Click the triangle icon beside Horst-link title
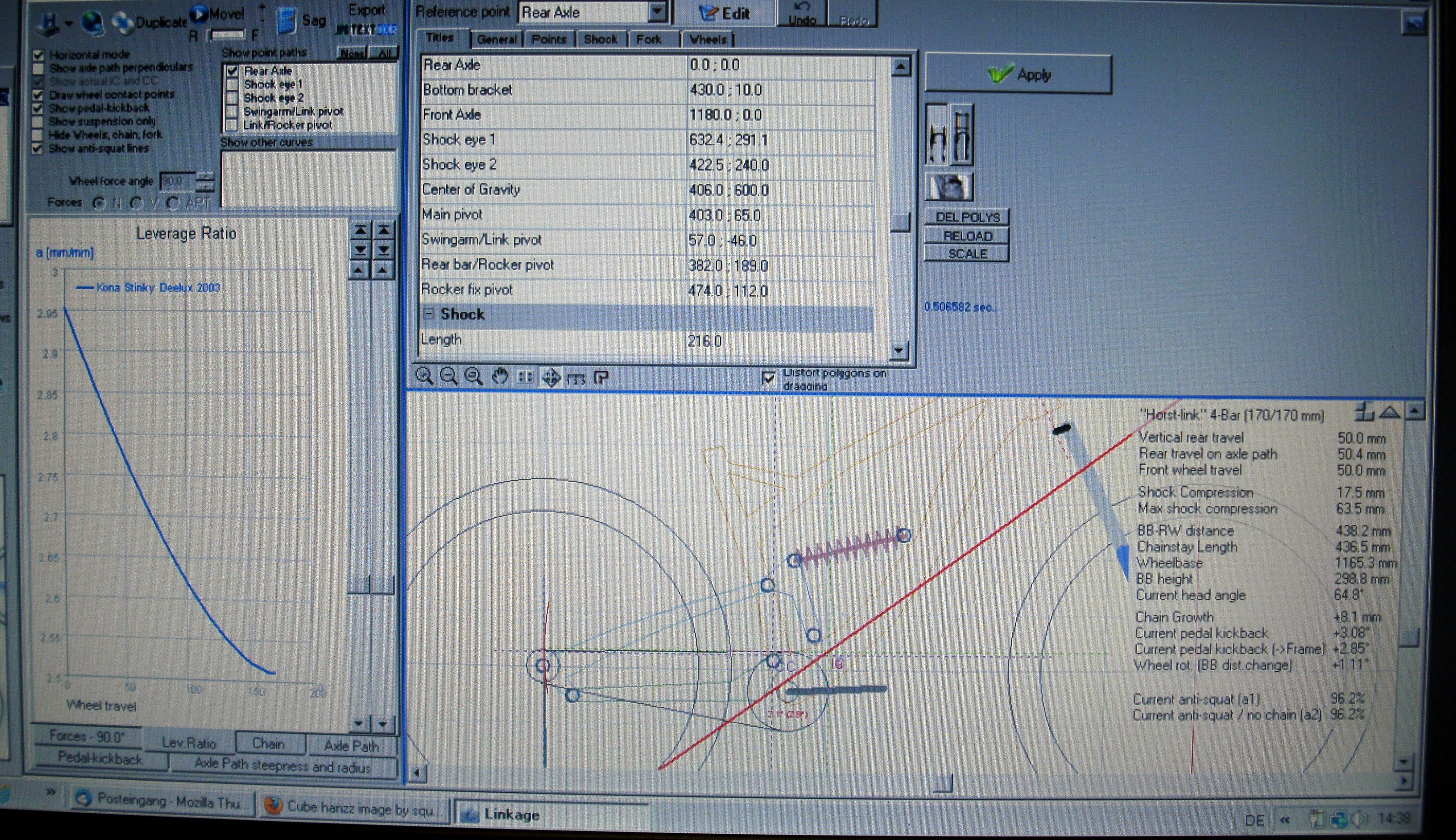Viewport: 1456px width, 840px height. [x=1390, y=412]
